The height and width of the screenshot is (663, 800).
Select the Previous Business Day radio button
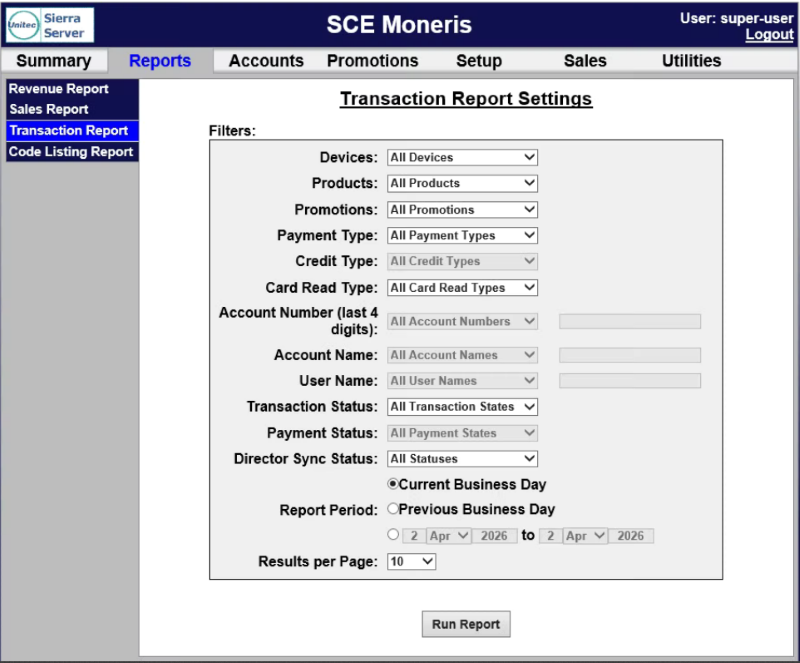coord(393,508)
